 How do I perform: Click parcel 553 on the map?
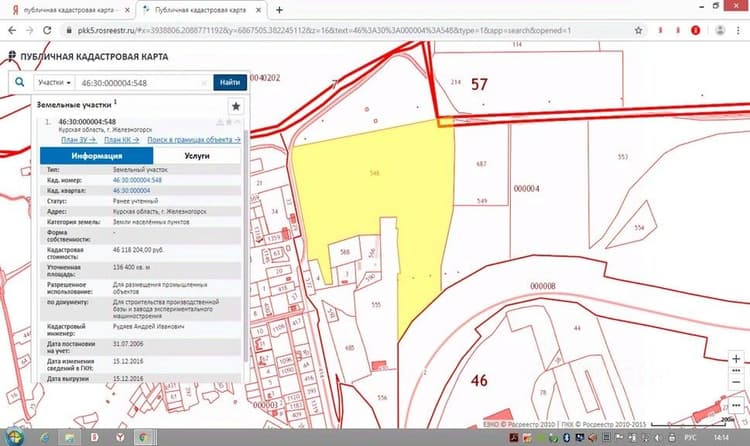coord(622,156)
